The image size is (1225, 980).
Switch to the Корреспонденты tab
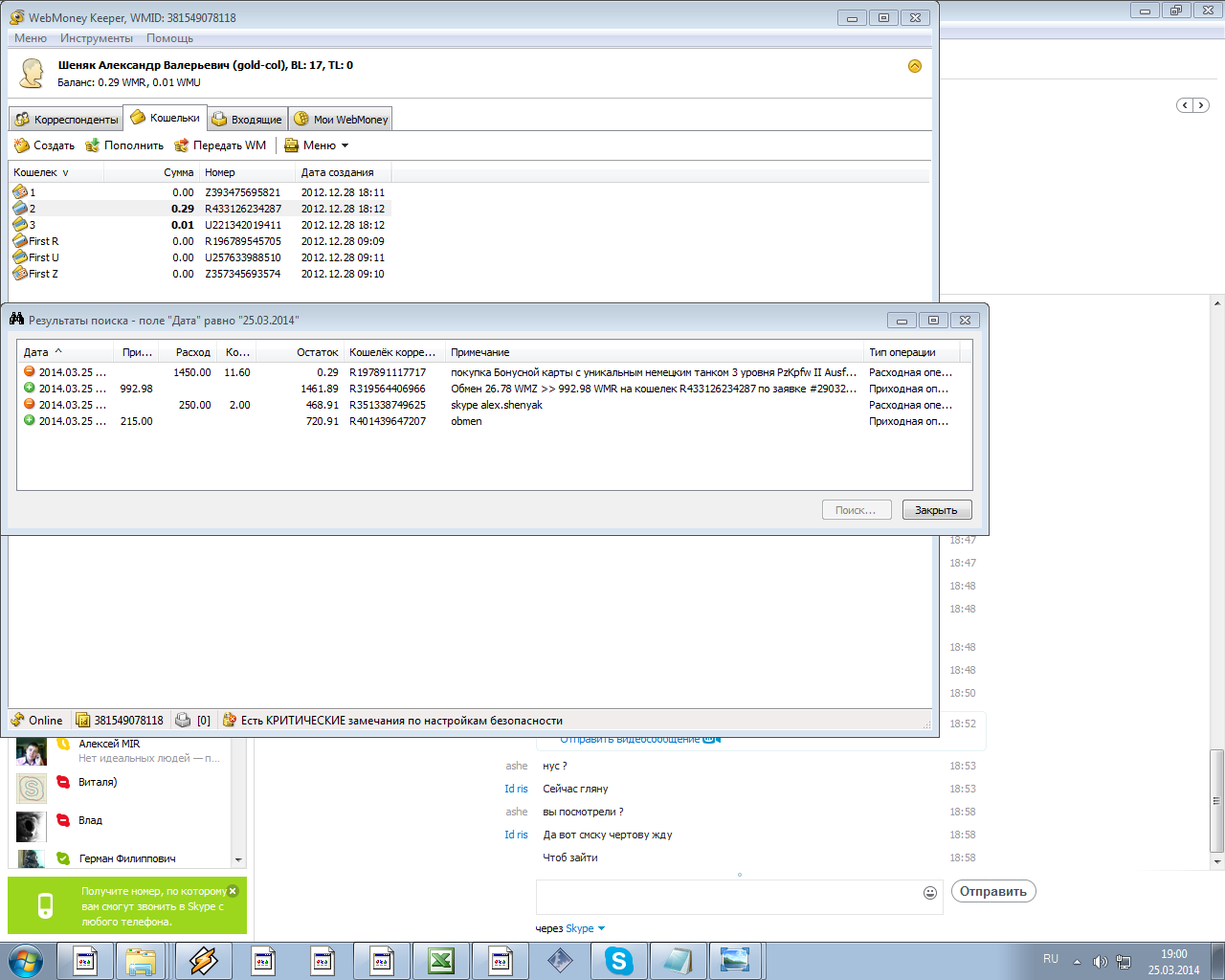[x=67, y=120]
